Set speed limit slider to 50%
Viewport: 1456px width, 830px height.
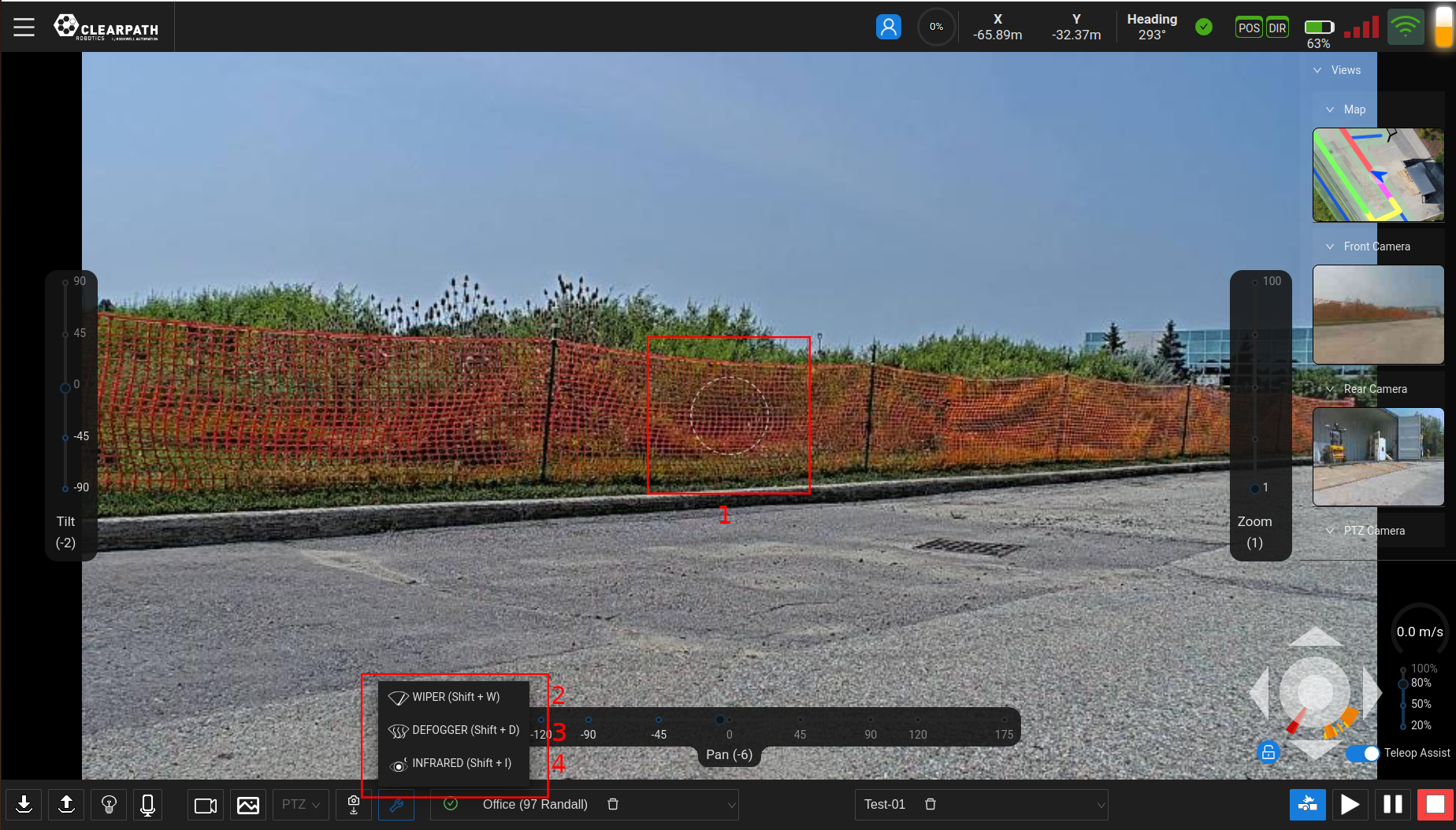point(1403,704)
